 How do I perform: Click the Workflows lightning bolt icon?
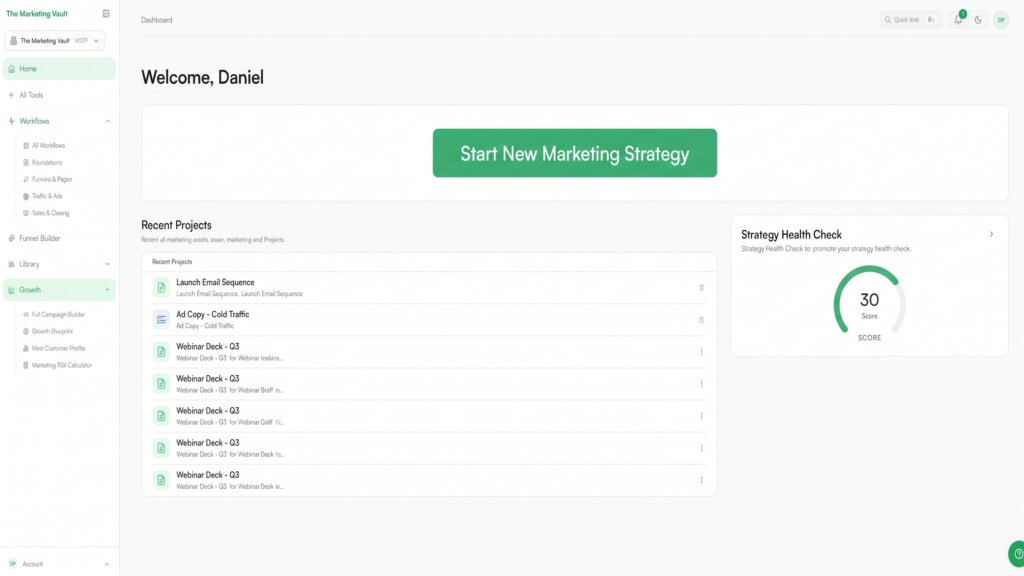[11, 121]
